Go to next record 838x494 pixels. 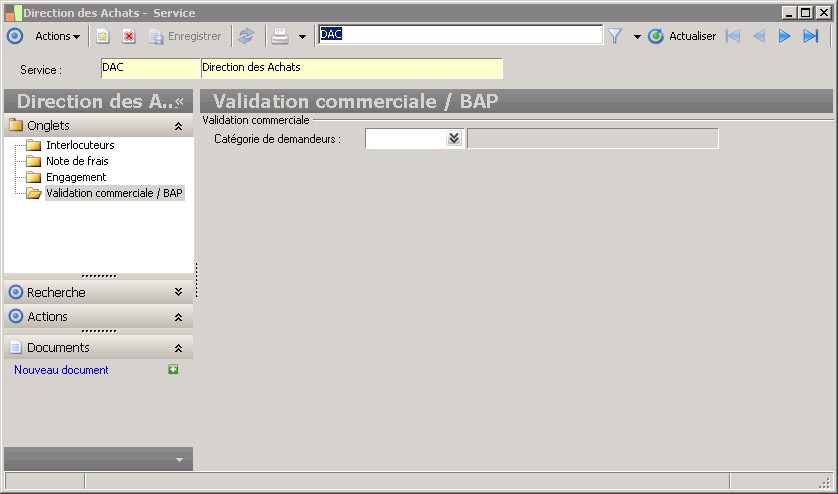click(784, 36)
